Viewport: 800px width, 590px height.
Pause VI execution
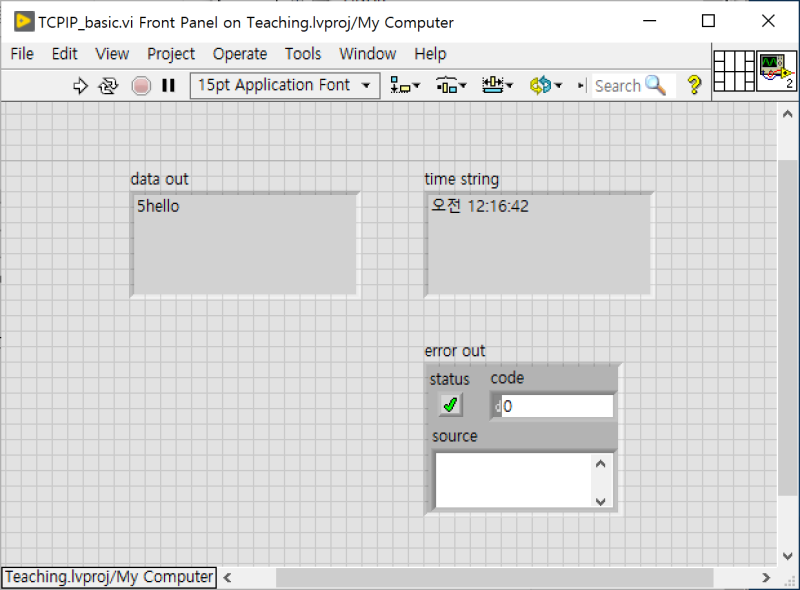[168, 85]
